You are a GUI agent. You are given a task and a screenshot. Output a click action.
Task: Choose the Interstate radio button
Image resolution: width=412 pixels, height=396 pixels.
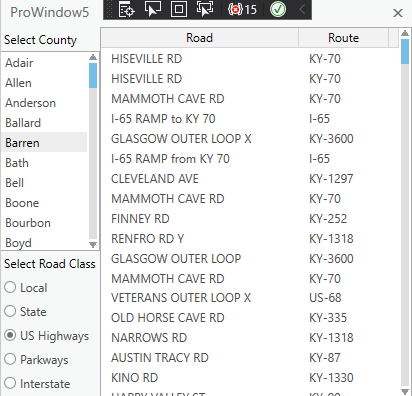click(37, 384)
